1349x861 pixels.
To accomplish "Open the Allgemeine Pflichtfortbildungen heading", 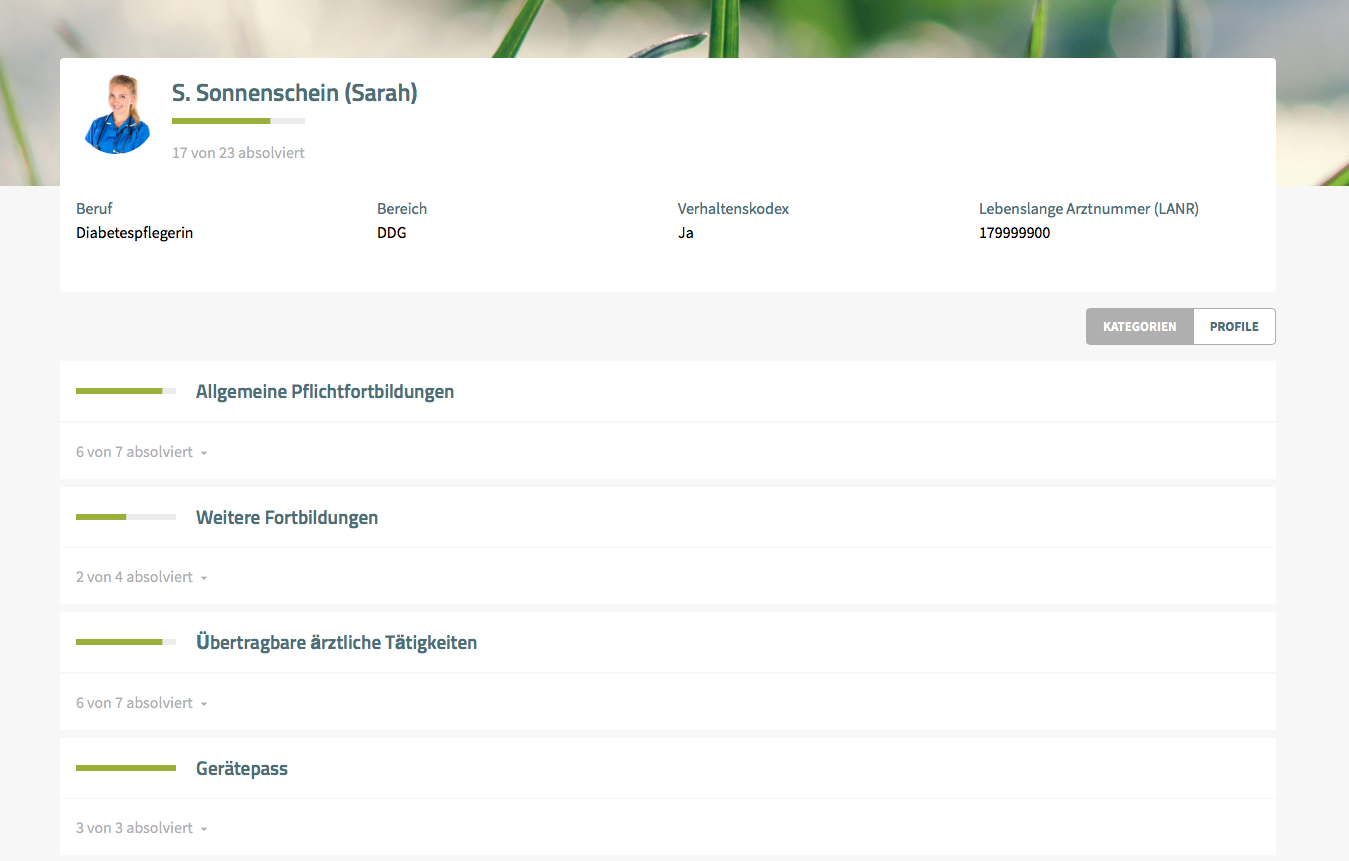I will click(325, 392).
